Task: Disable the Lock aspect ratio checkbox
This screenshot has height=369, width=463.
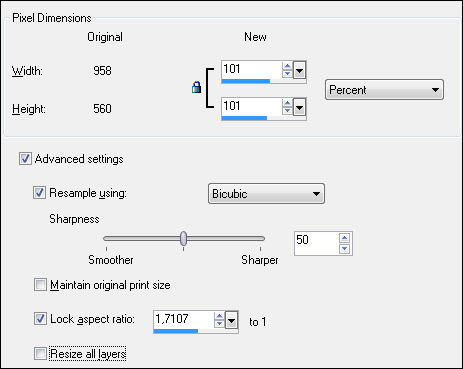Action: point(40,319)
